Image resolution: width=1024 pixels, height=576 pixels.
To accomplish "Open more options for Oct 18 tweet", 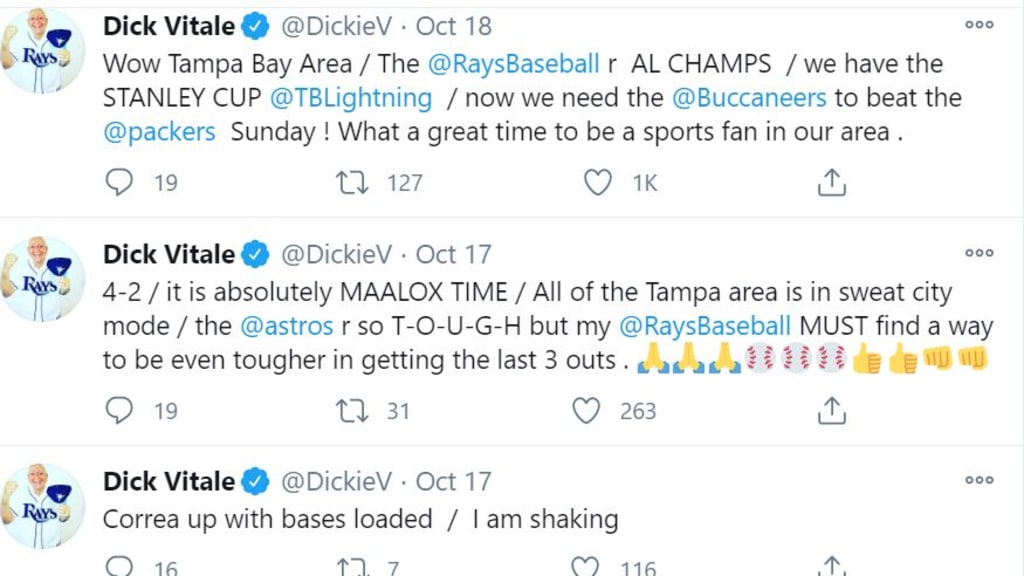I will tap(979, 26).
